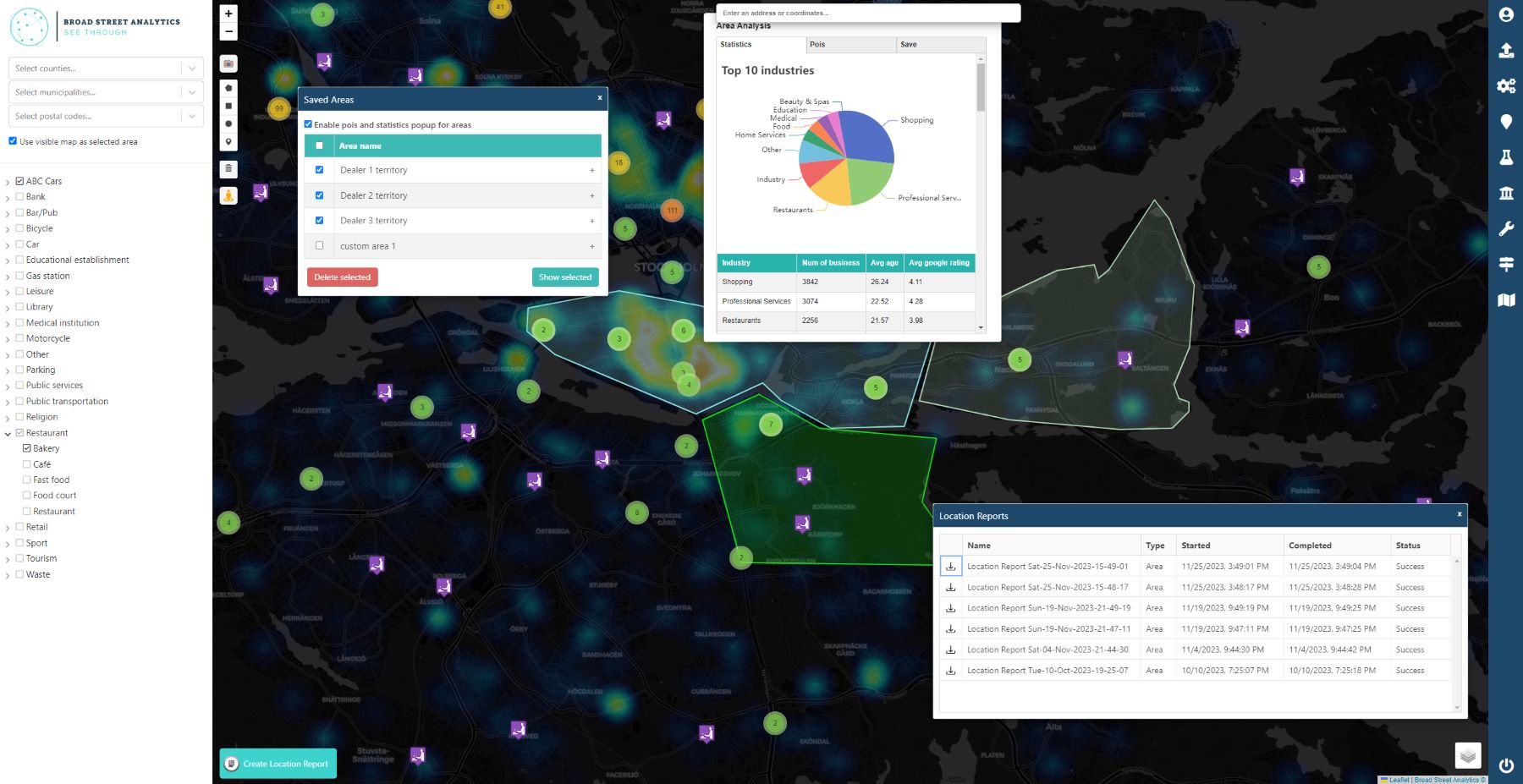Open the upload icon in right sidebar
This screenshot has width=1523, height=784.
[x=1506, y=51]
